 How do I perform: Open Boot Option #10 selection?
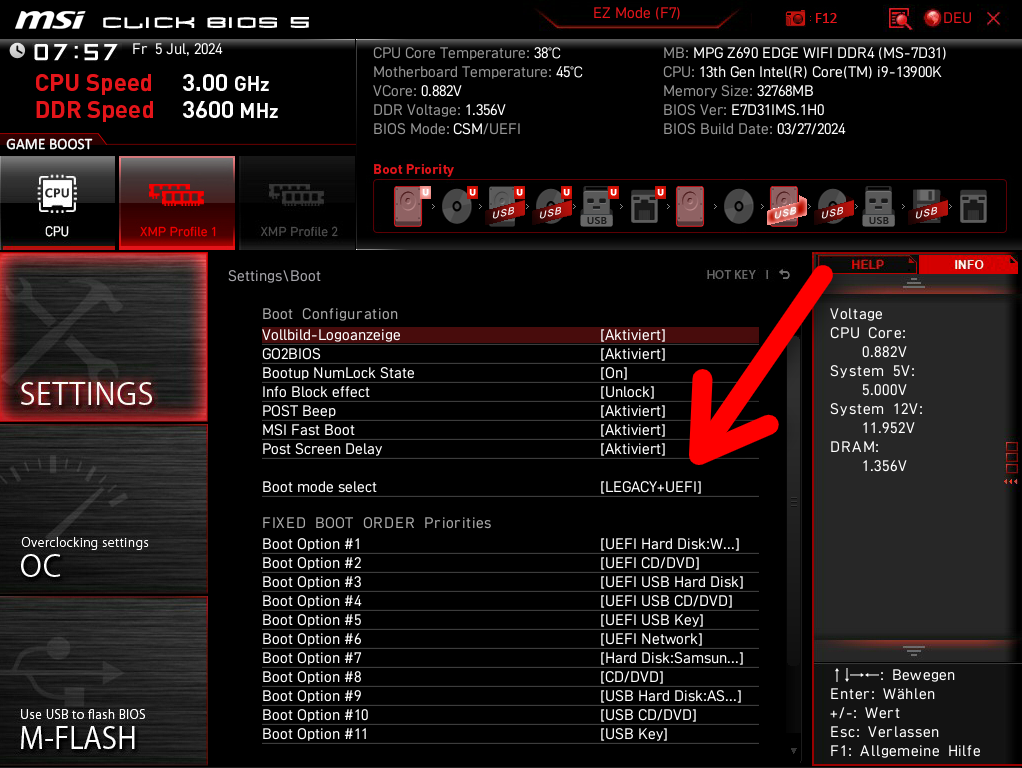[x=510, y=715]
